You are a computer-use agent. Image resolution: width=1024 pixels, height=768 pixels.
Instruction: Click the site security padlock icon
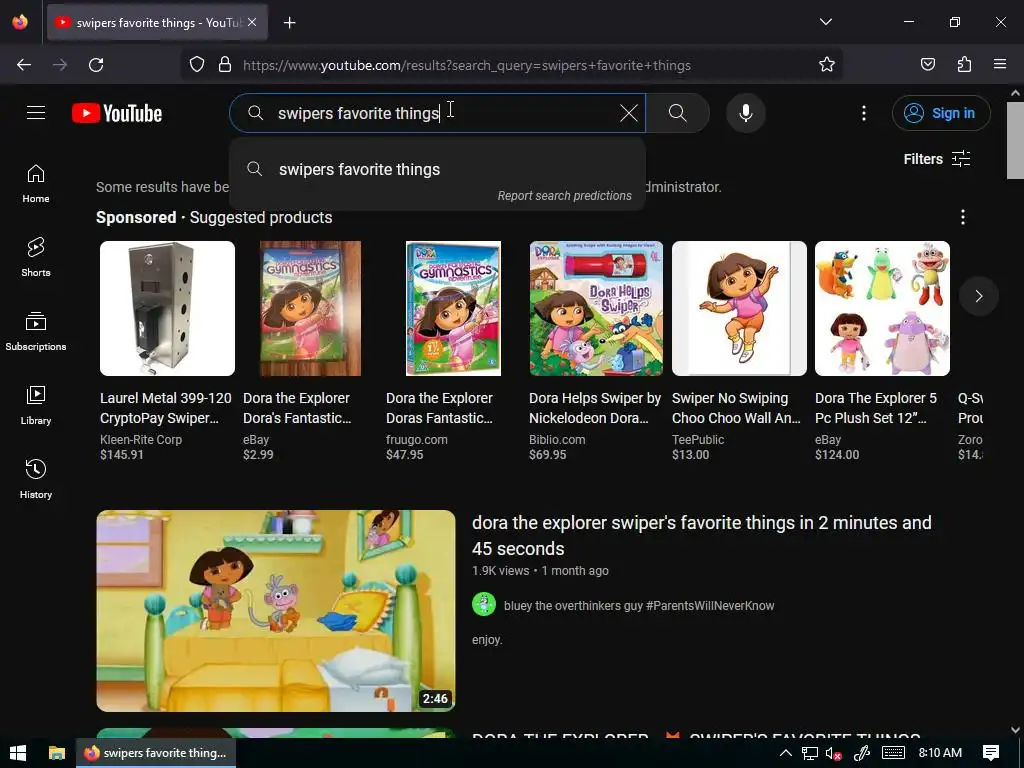click(x=225, y=65)
